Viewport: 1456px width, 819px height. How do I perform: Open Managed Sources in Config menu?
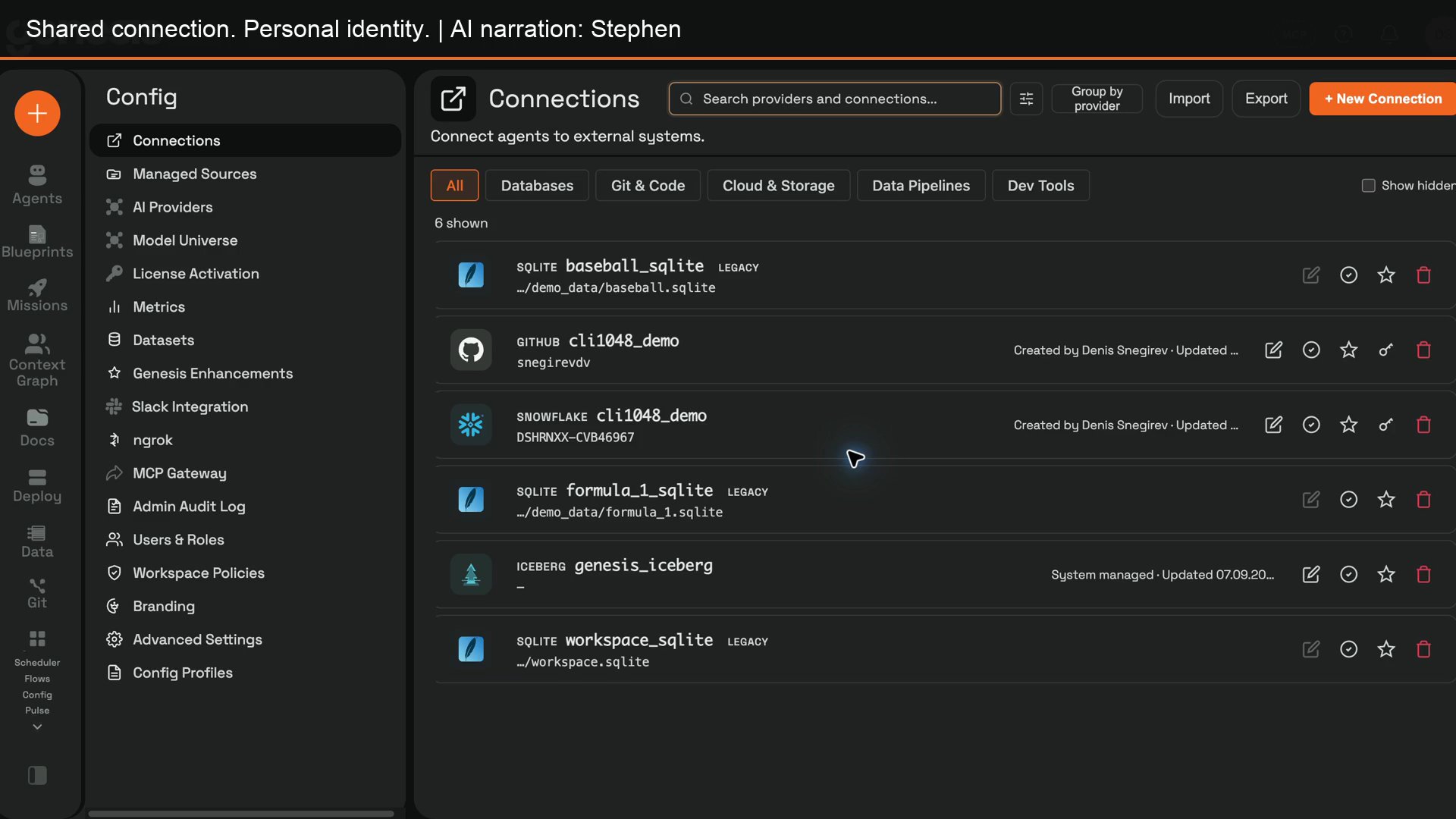click(x=245, y=174)
